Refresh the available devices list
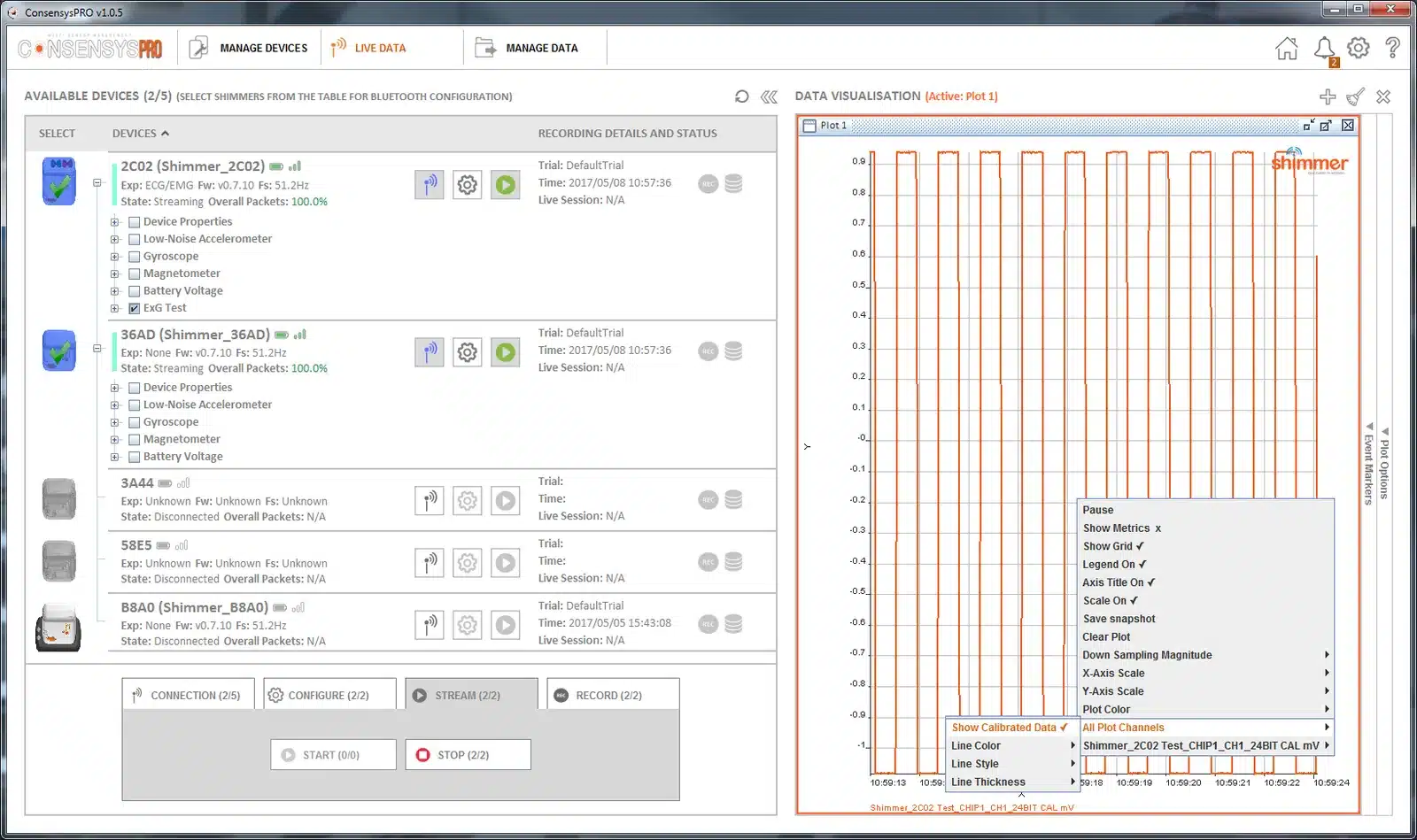 point(742,96)
